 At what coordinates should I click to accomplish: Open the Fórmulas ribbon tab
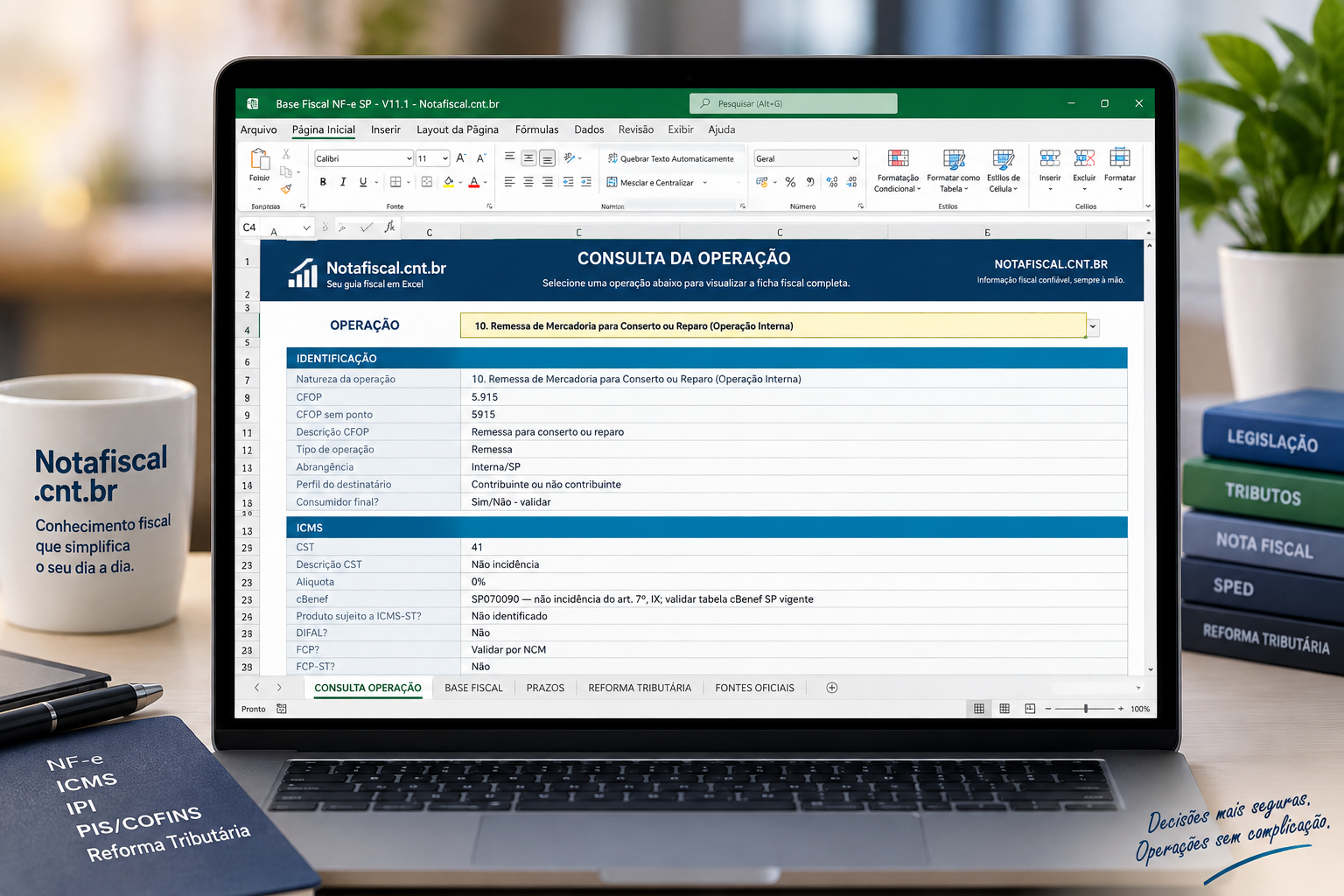[x=536, y=129]
